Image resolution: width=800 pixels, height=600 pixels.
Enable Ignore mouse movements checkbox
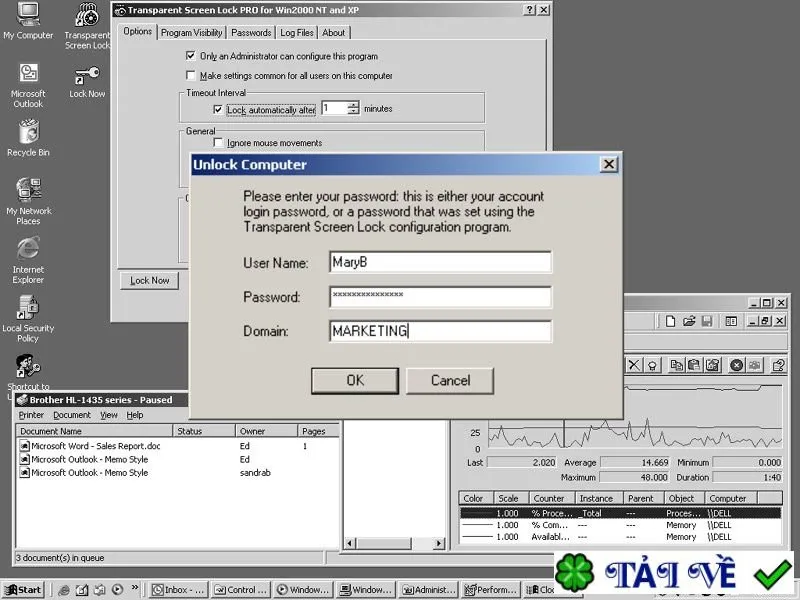pos(218,142)
